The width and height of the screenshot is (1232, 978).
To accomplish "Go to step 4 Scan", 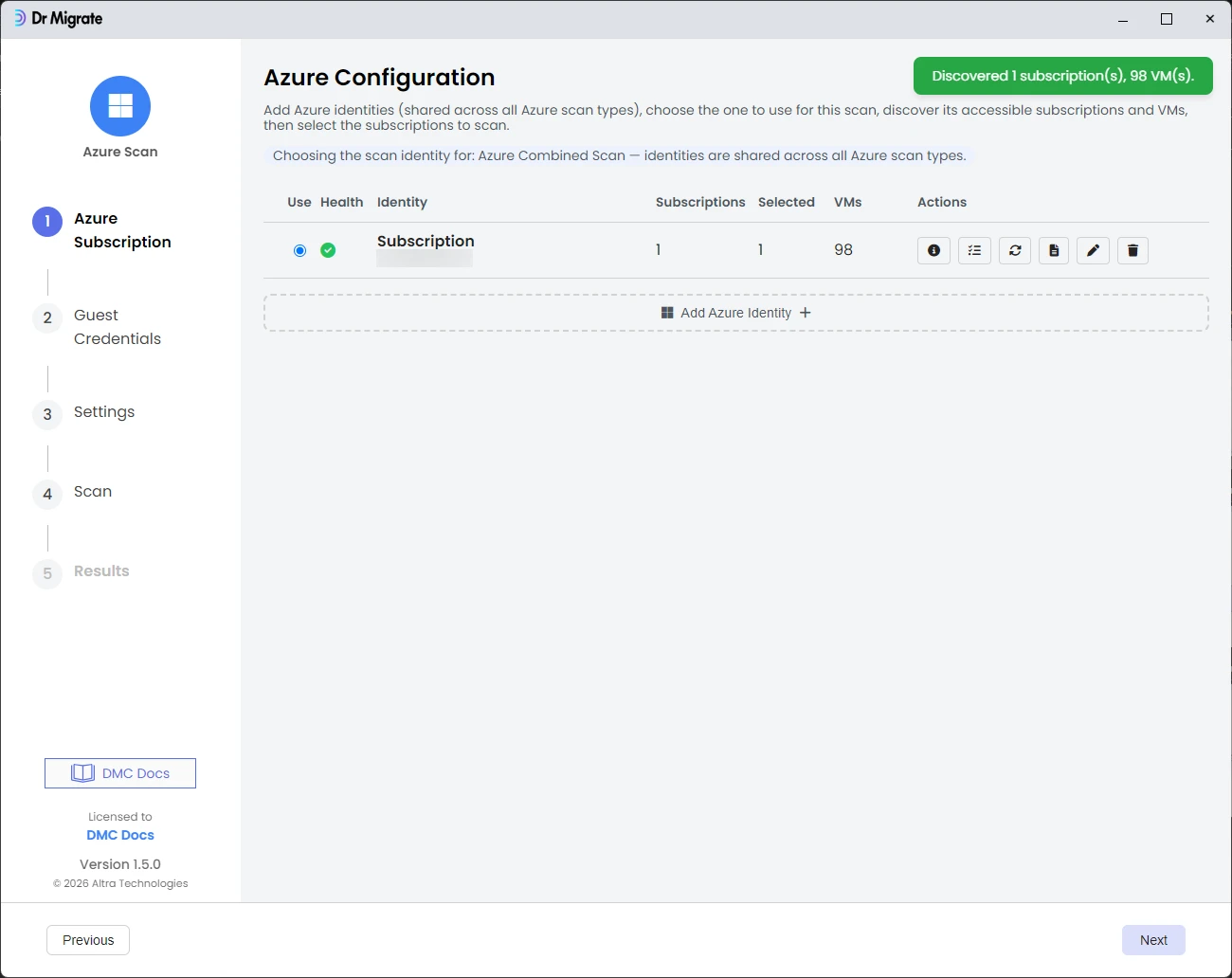I will (x=72, y=493).
